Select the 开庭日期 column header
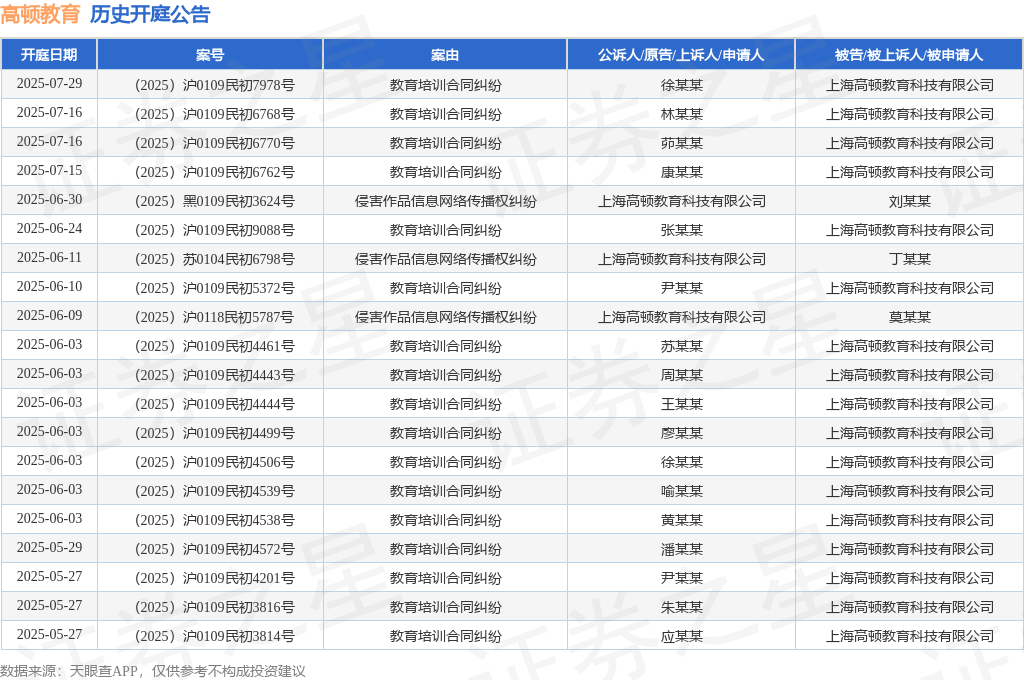Screen dimensions: 1024x680 tap(49, 55)
